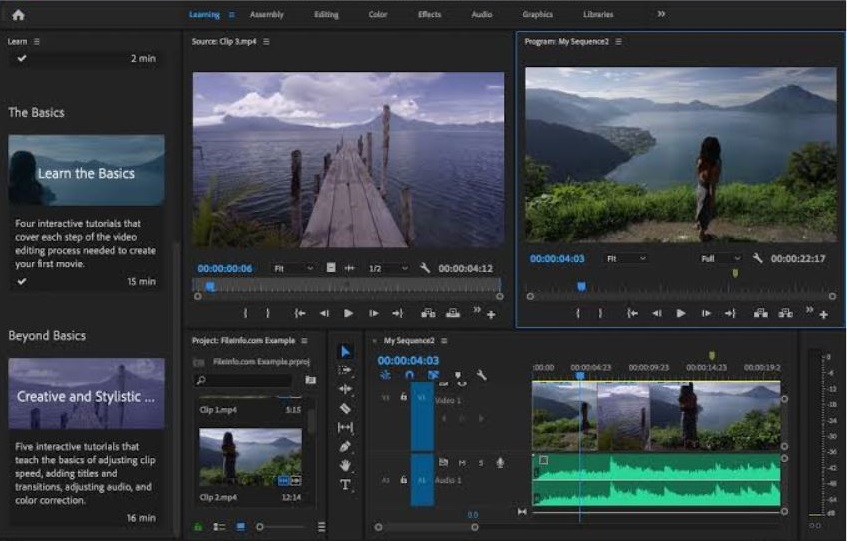Mark In point in Source monitor
Screen dimensions: 847x541
click(245, 313)
